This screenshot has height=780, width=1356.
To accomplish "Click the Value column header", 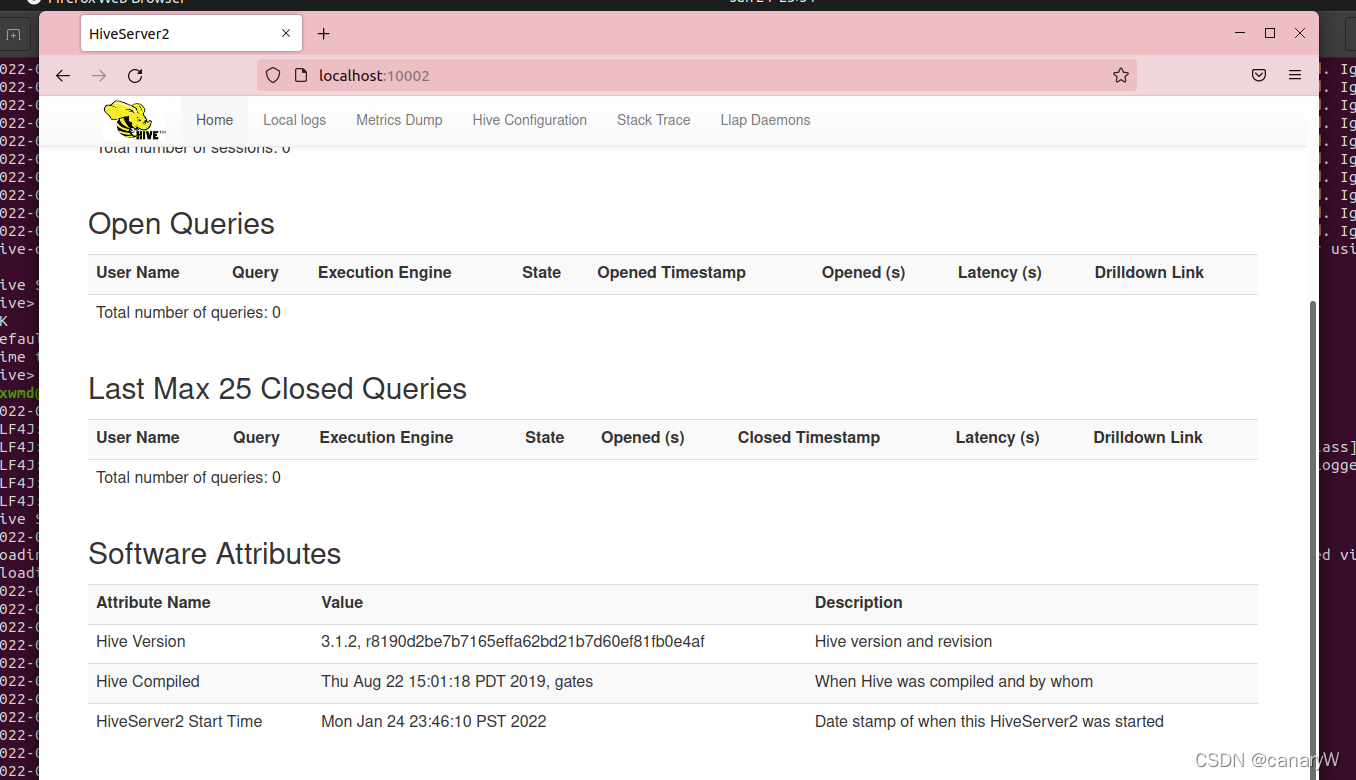I will click(x=342, y=603).
